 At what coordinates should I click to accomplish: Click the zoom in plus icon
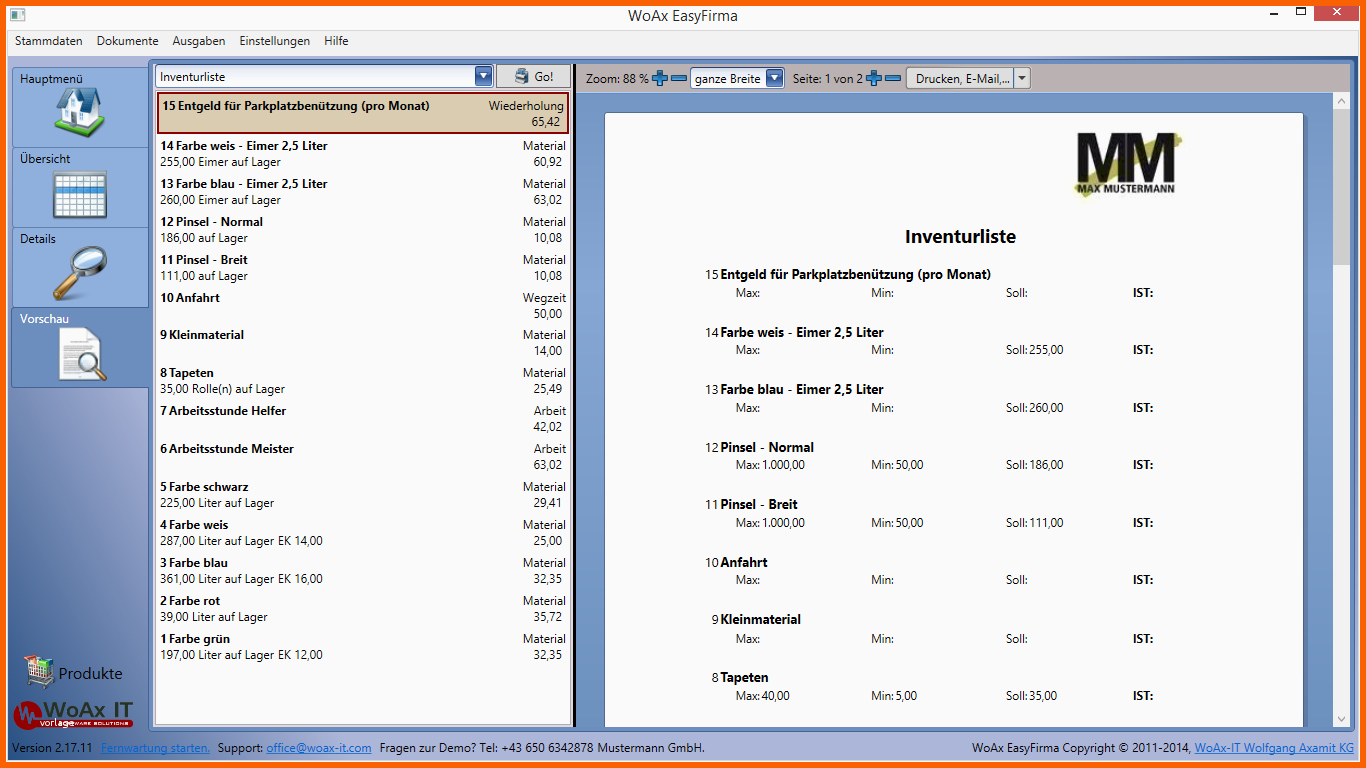pyautogui.click(x=660, y=78)
